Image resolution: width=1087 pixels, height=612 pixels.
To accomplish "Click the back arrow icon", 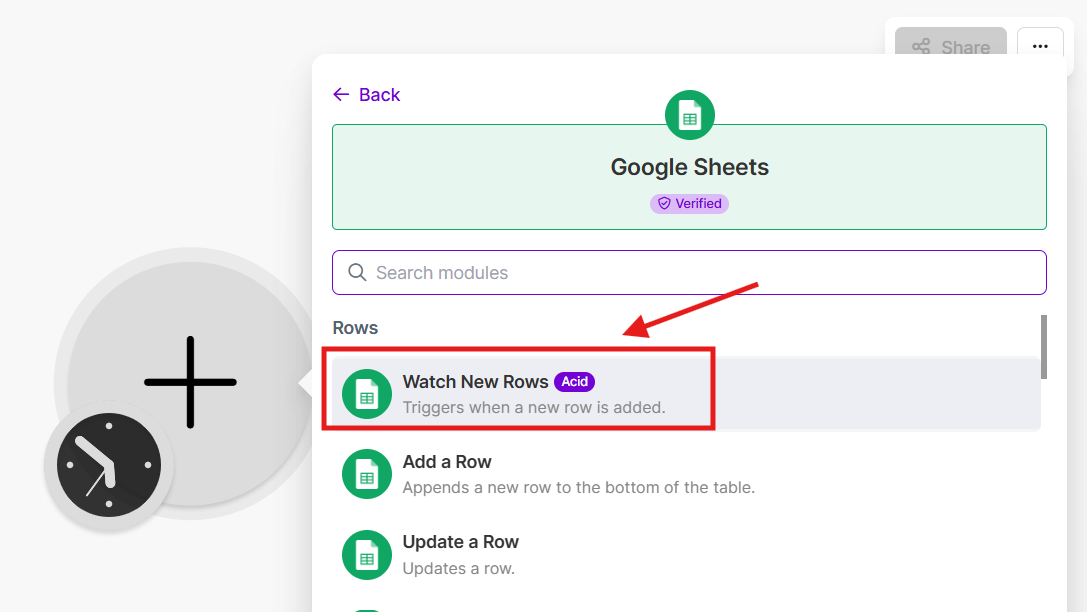I will click(341, 94).
